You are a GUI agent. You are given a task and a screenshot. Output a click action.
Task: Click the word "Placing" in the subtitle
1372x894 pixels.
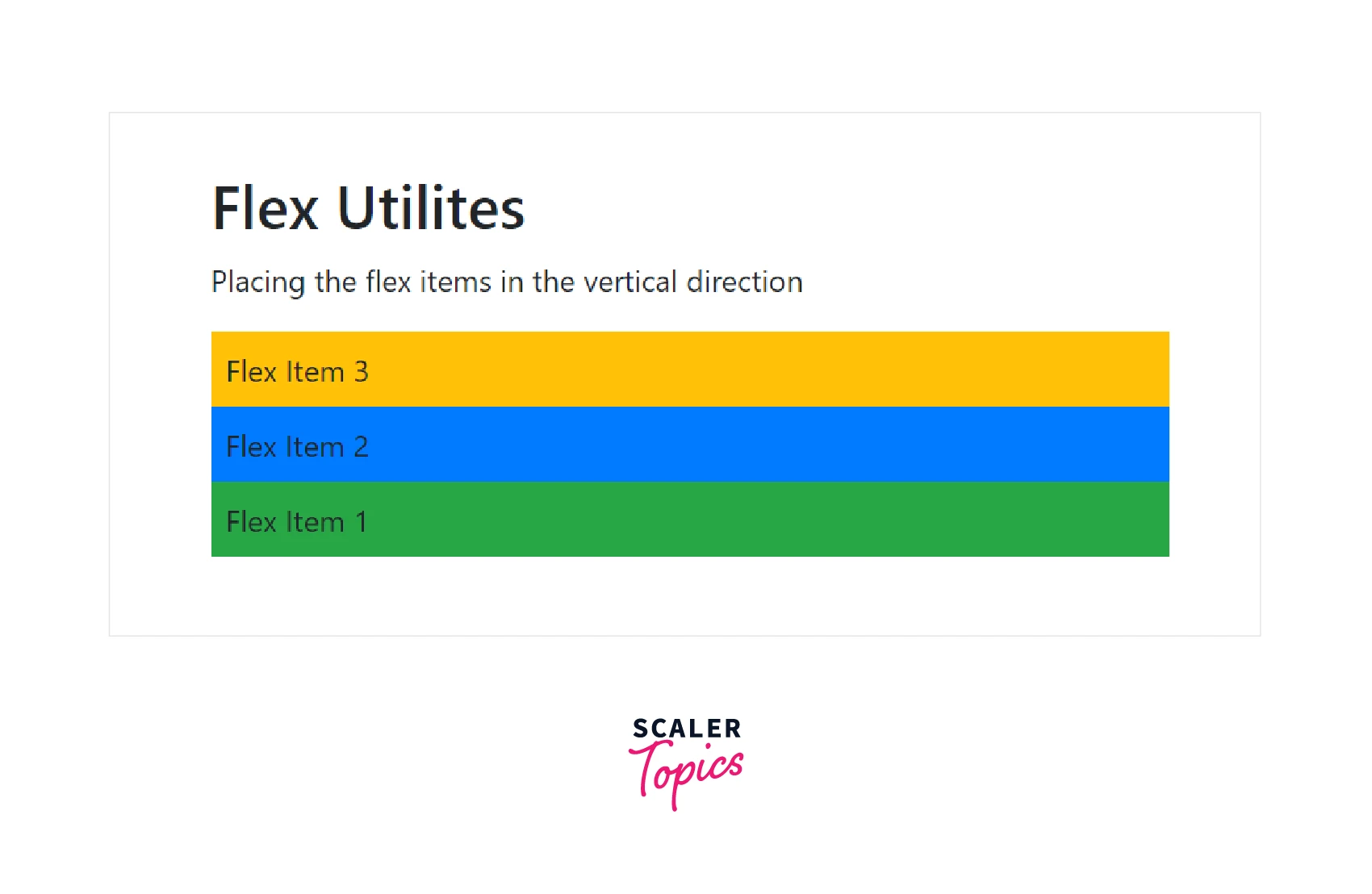(258, 282)
